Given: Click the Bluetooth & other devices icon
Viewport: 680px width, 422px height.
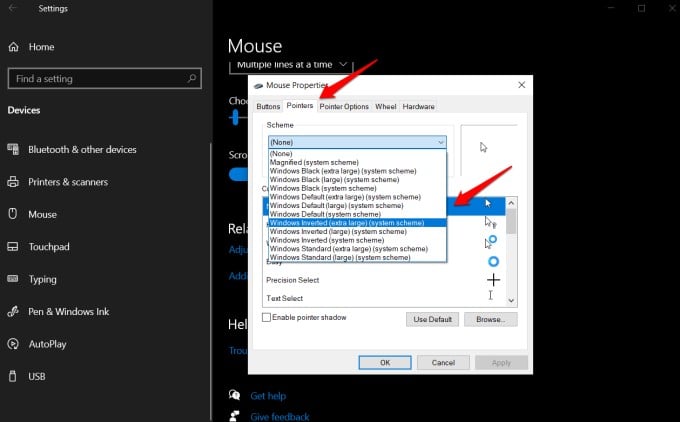Looking at the screenshot, I should pyautogui.click(x=13, y=150).
